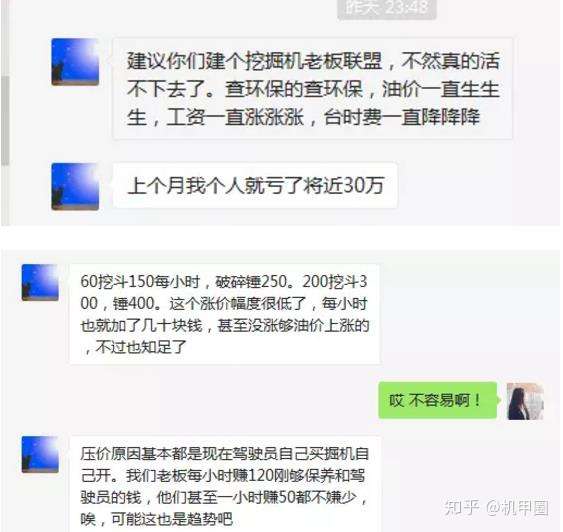Click text '不过也知足了' in price message
The width and height of the screenshot is (563, 532).
[x=141, y=347]
